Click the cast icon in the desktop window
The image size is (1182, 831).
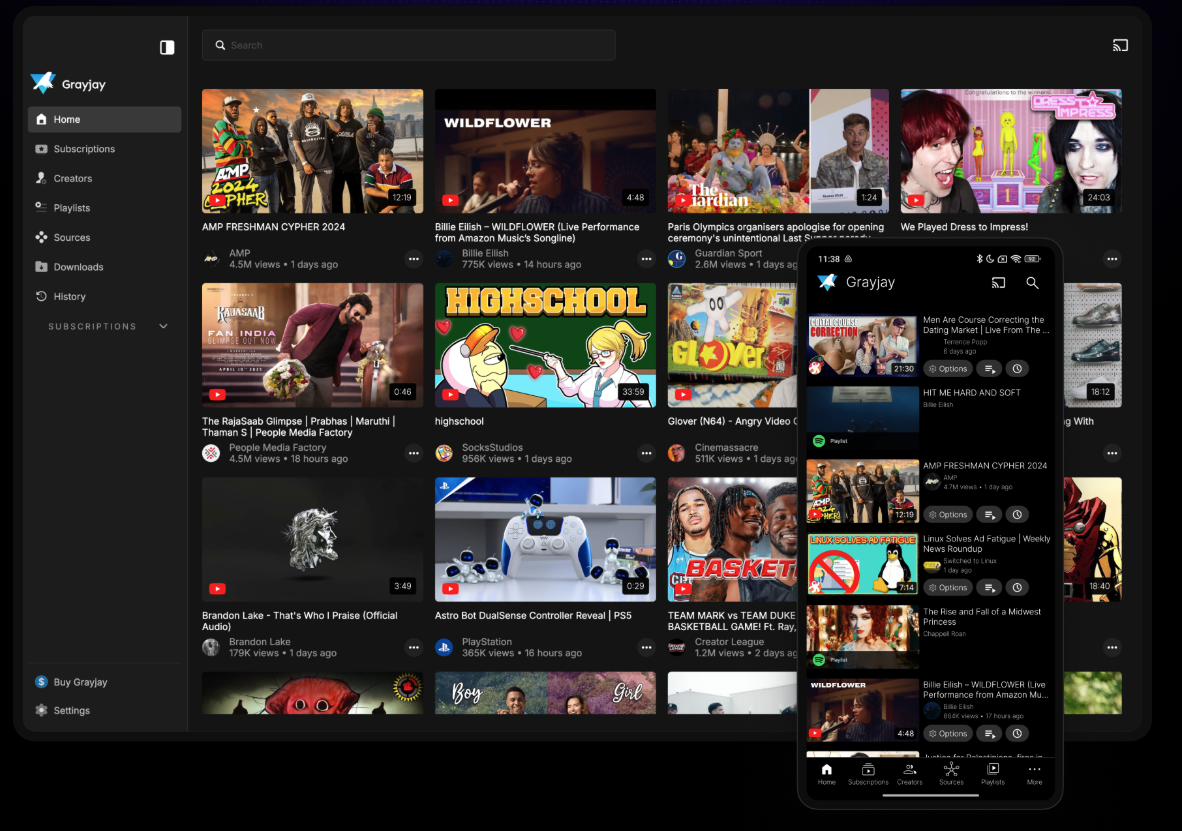[x=1120, y=45]
